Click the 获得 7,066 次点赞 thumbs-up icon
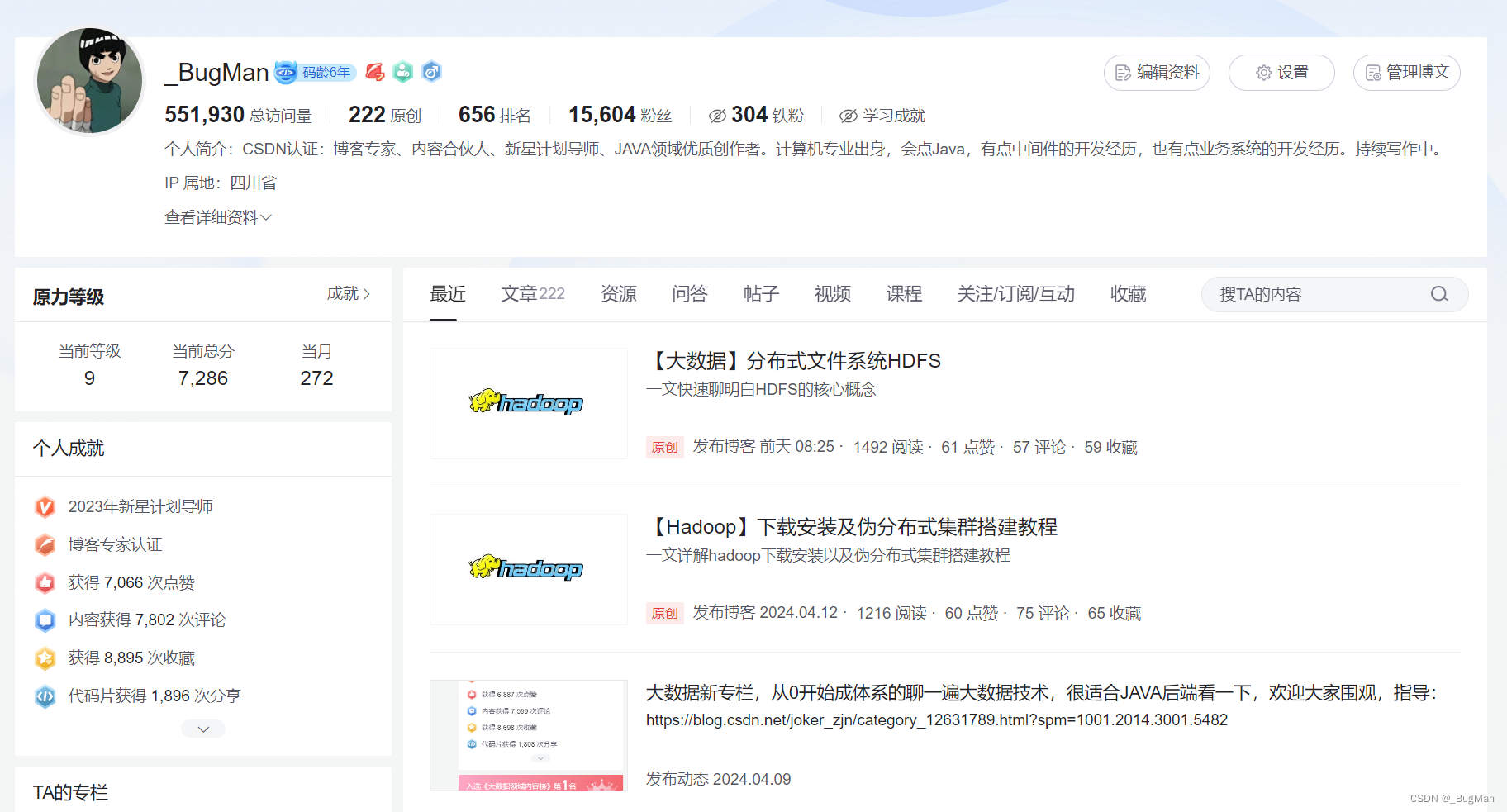This screenshot has width=1507, height=812. 45,582
